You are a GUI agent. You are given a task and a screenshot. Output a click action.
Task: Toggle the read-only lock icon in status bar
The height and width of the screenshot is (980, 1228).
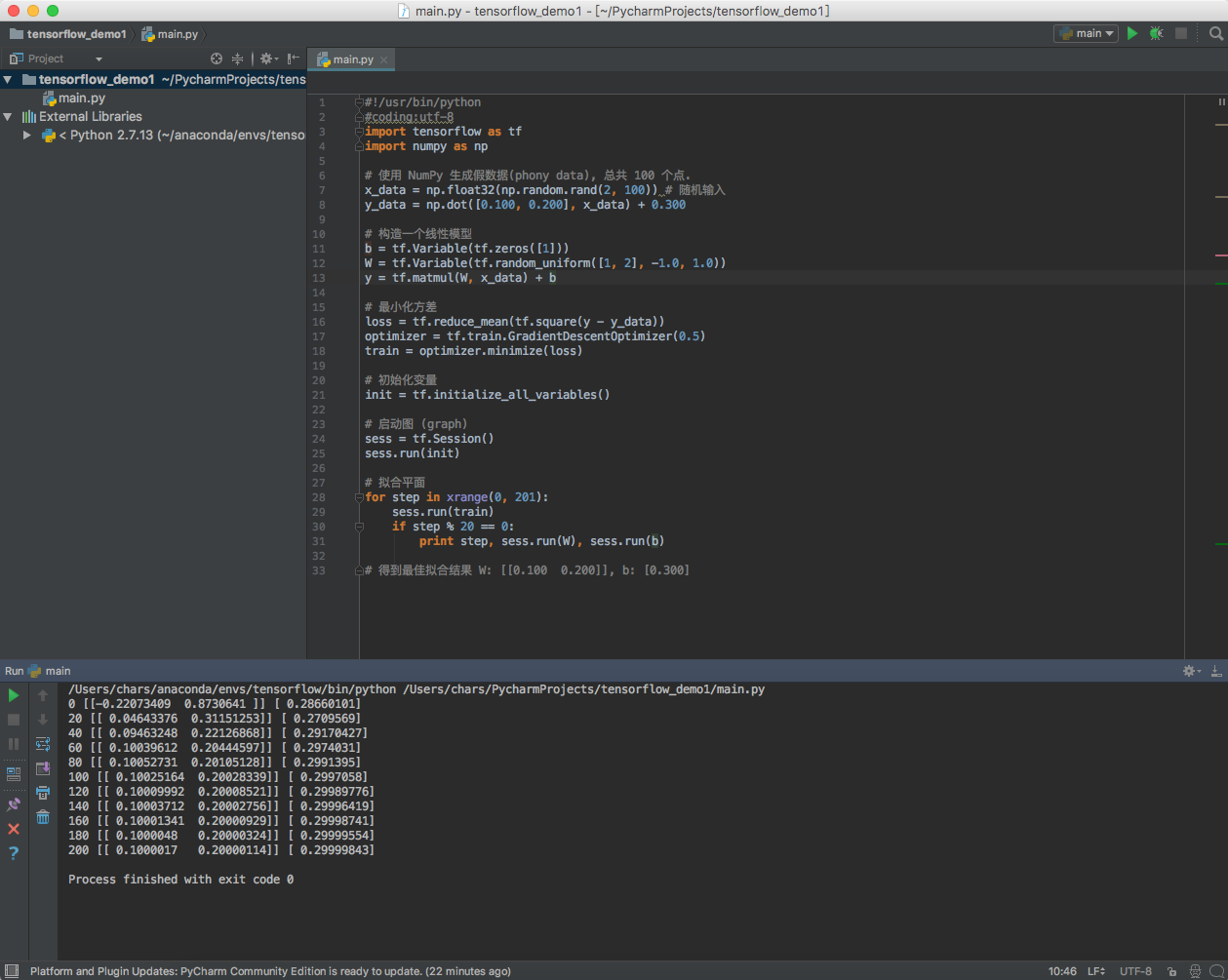(x=1171, y=971)
